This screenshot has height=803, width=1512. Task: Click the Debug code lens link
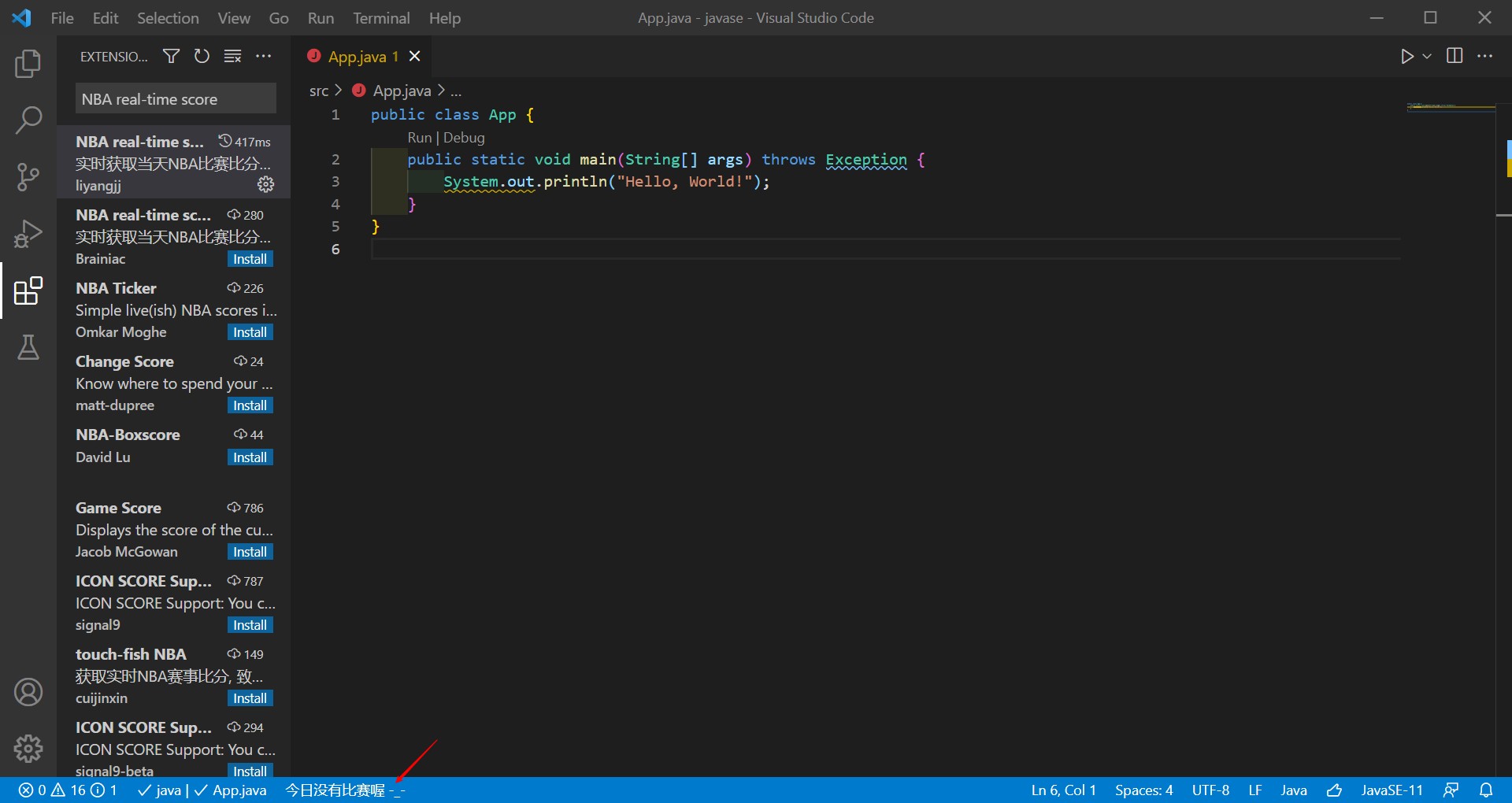(x=464, y=137)
